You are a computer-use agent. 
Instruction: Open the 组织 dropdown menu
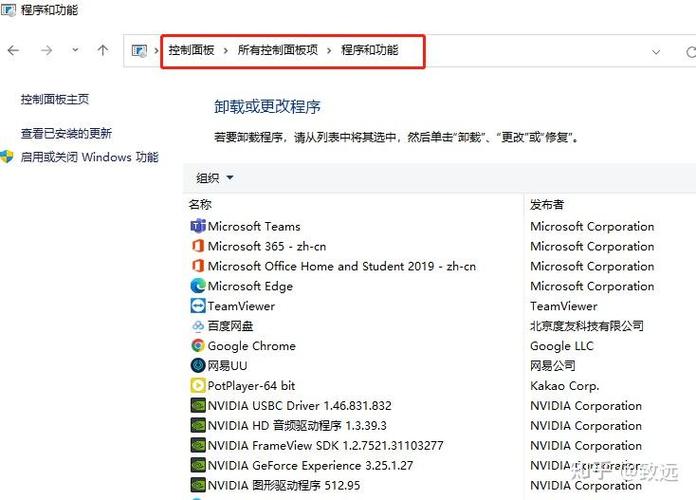tap(215, 178)
